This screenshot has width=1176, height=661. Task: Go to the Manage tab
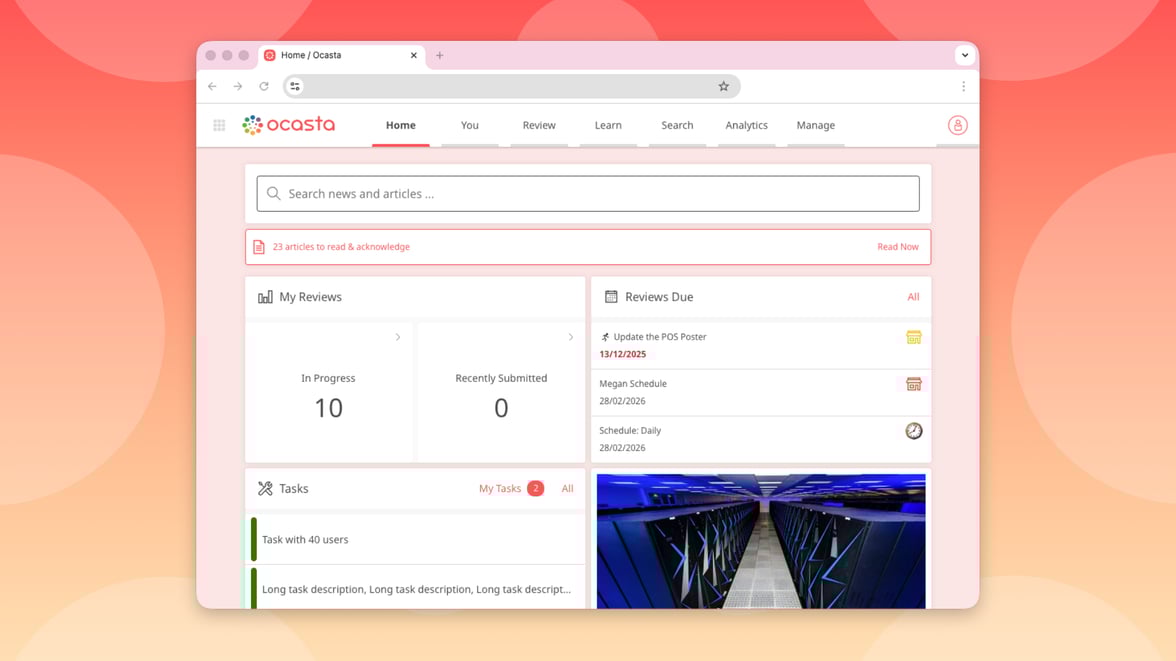[815, 126]
